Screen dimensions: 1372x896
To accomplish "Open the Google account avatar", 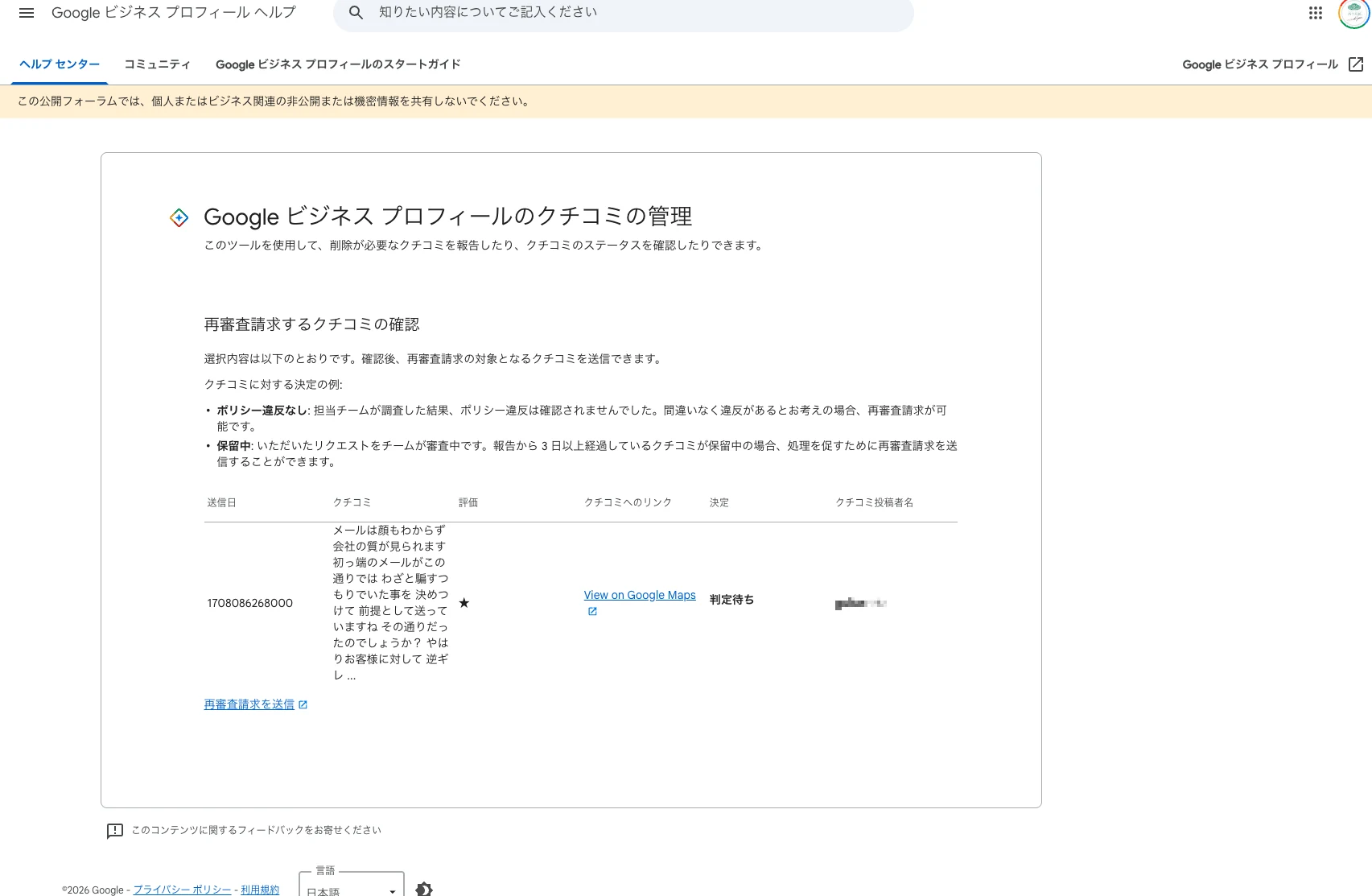I will [1354, 13].
